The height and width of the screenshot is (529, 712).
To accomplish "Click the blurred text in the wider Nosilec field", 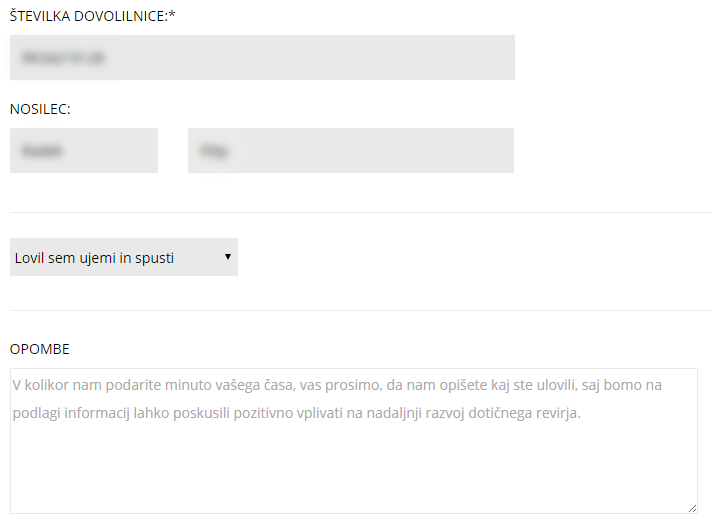I will coord(213,150).
